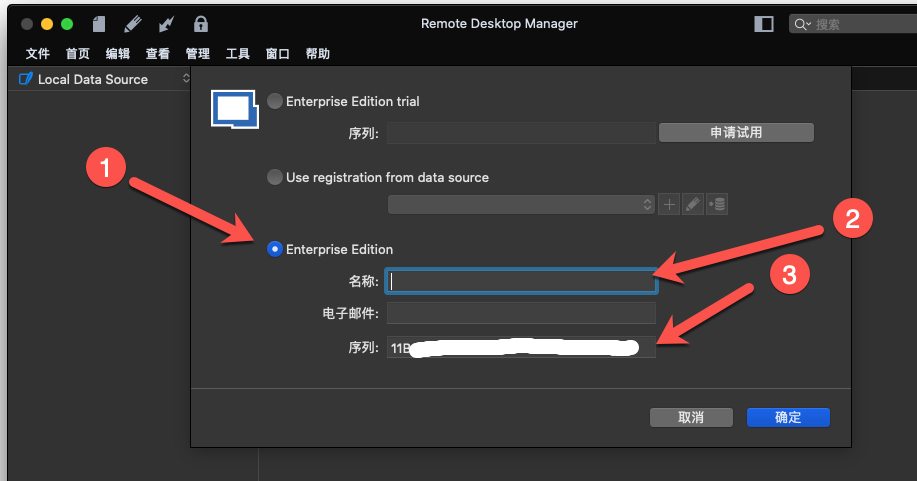The image size is (917, 481).
Task: Select Enterprise Edition trial radio button
Action: click(x=275, y=101)
